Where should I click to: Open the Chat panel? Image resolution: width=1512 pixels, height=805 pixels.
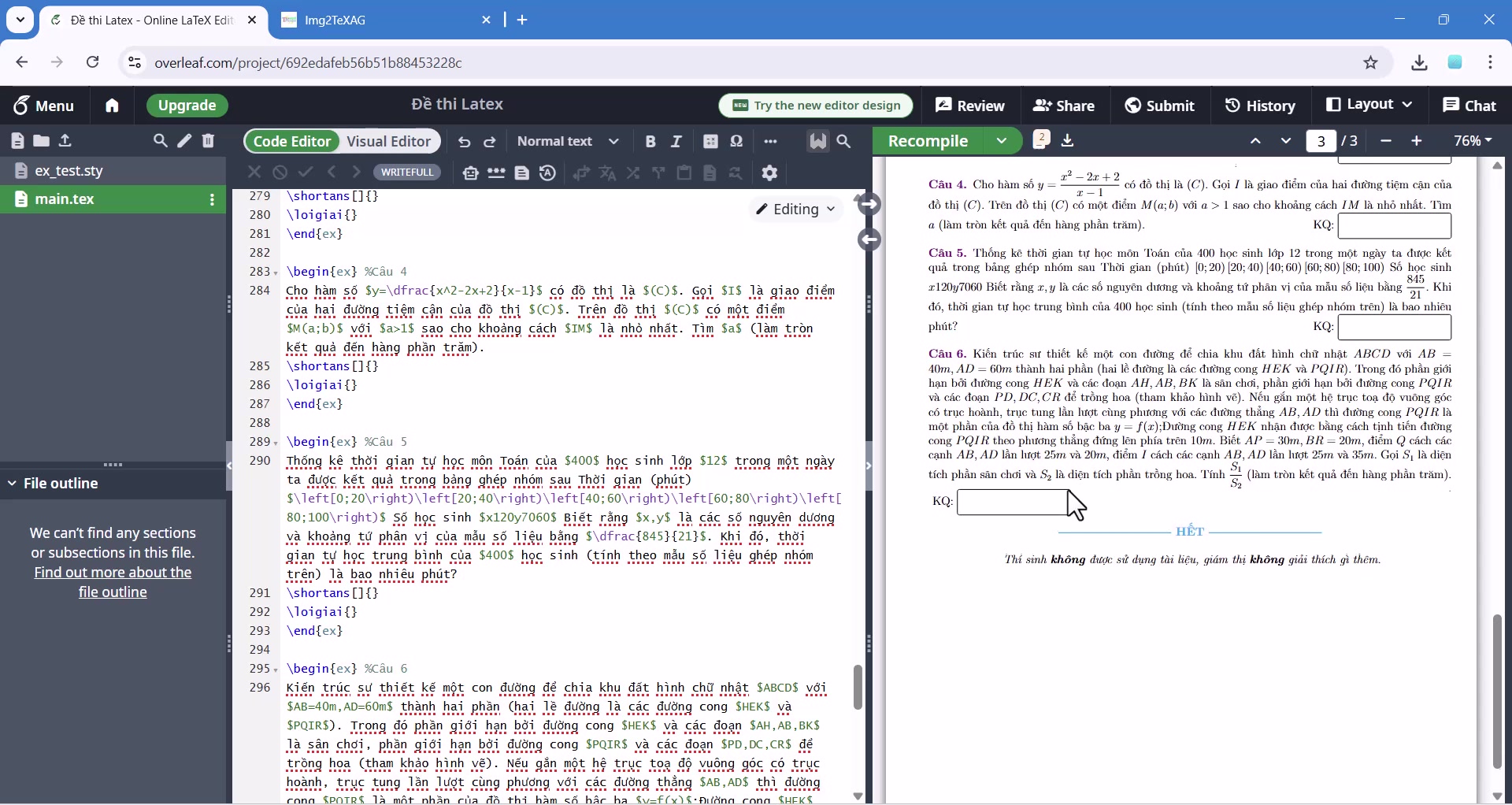point(1469,106)
